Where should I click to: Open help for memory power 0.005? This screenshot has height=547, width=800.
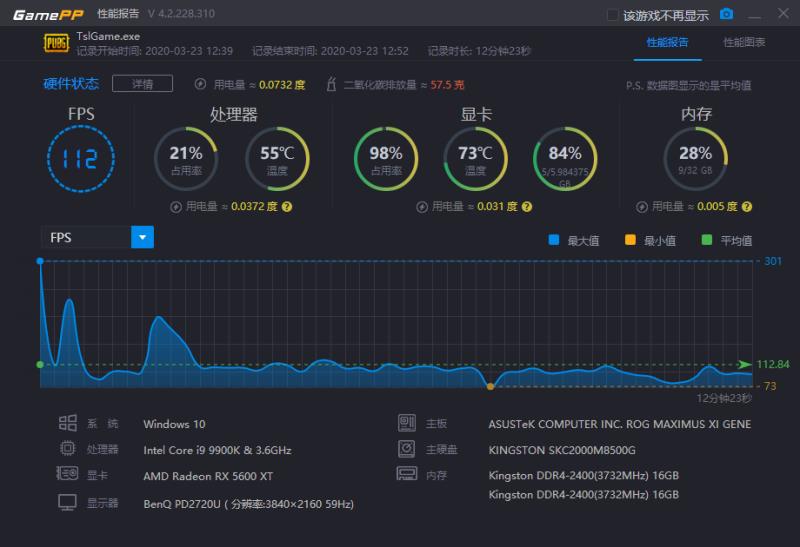[747, 207]
